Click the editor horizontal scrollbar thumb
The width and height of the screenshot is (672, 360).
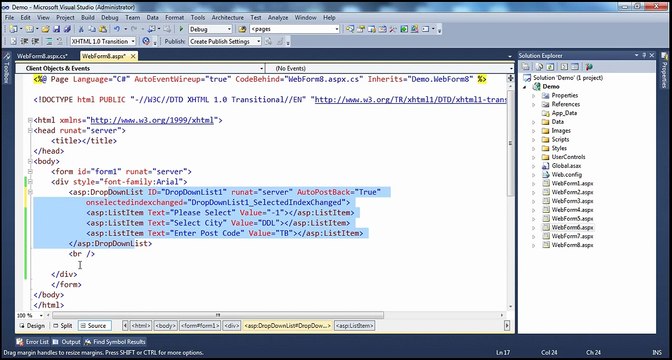(218, 315)
